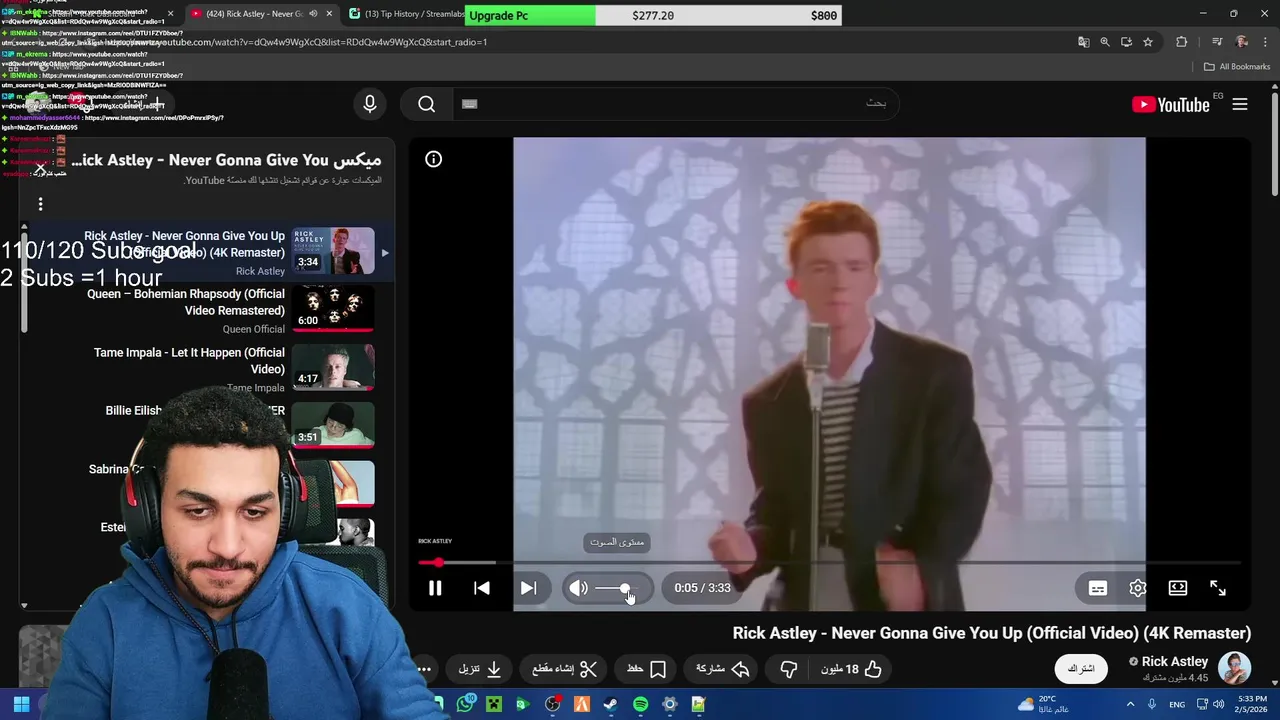Open the playlist options three-dot menu

pos(40,204)
